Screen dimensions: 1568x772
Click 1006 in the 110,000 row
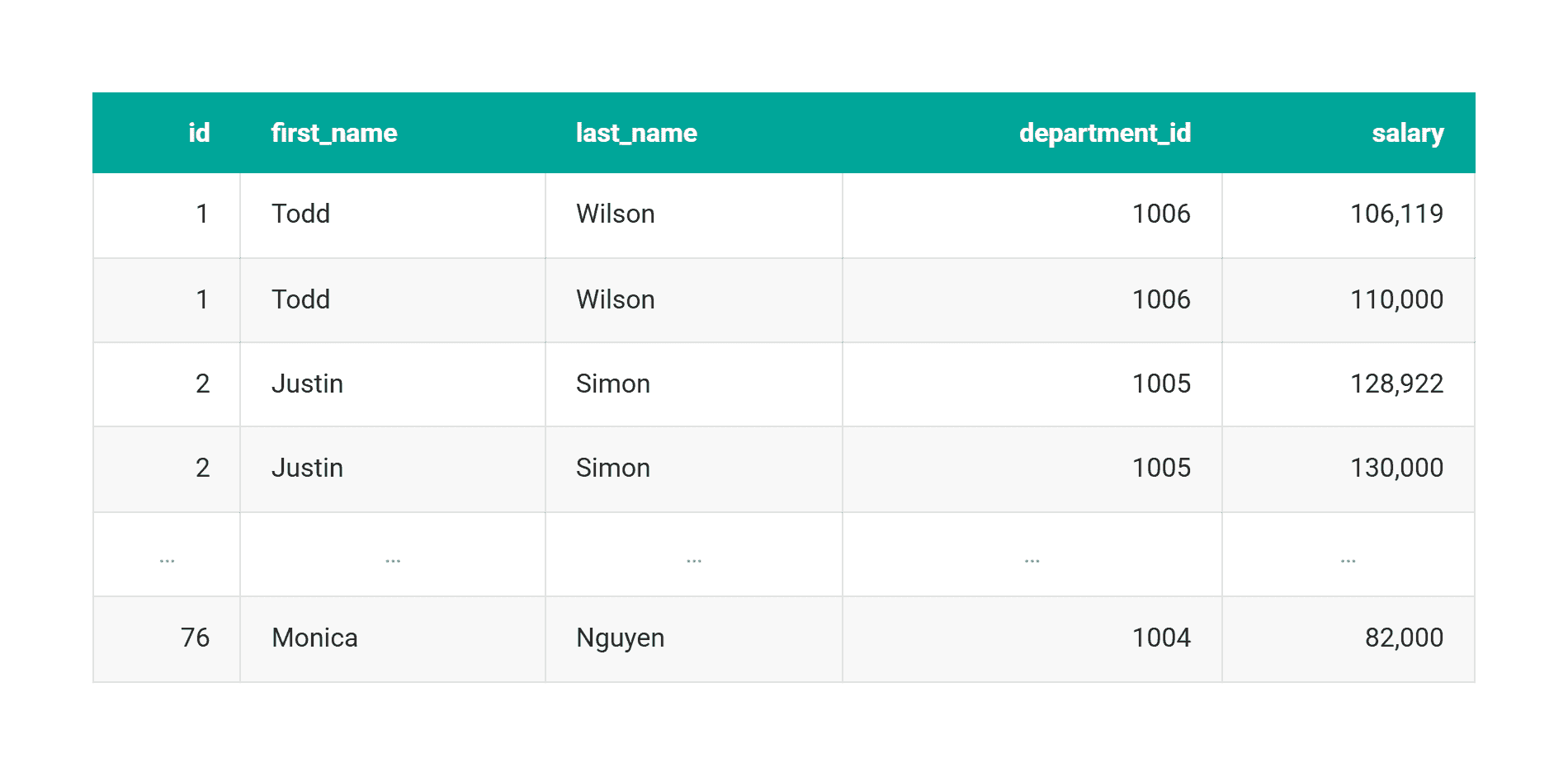[1161, 299]
